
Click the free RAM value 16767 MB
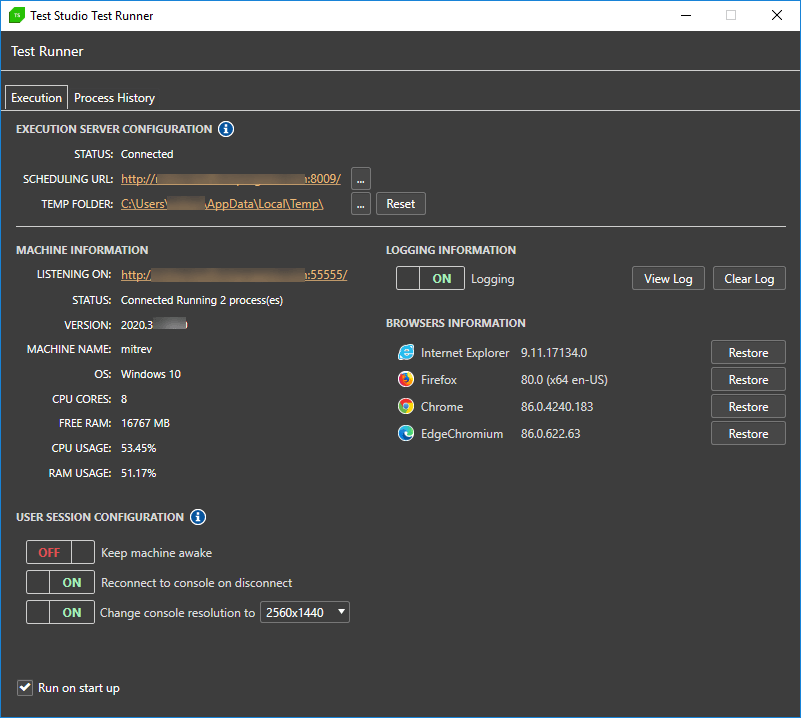(145, 423)
